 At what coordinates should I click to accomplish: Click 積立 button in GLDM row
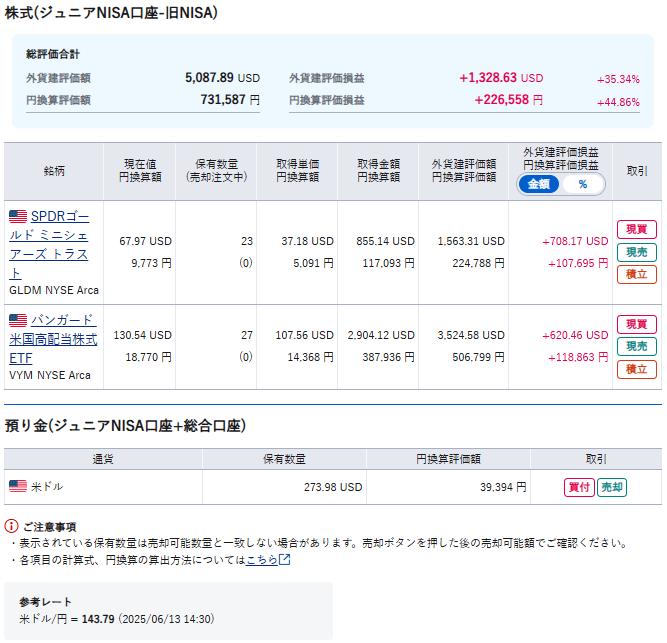pos(636,274)
